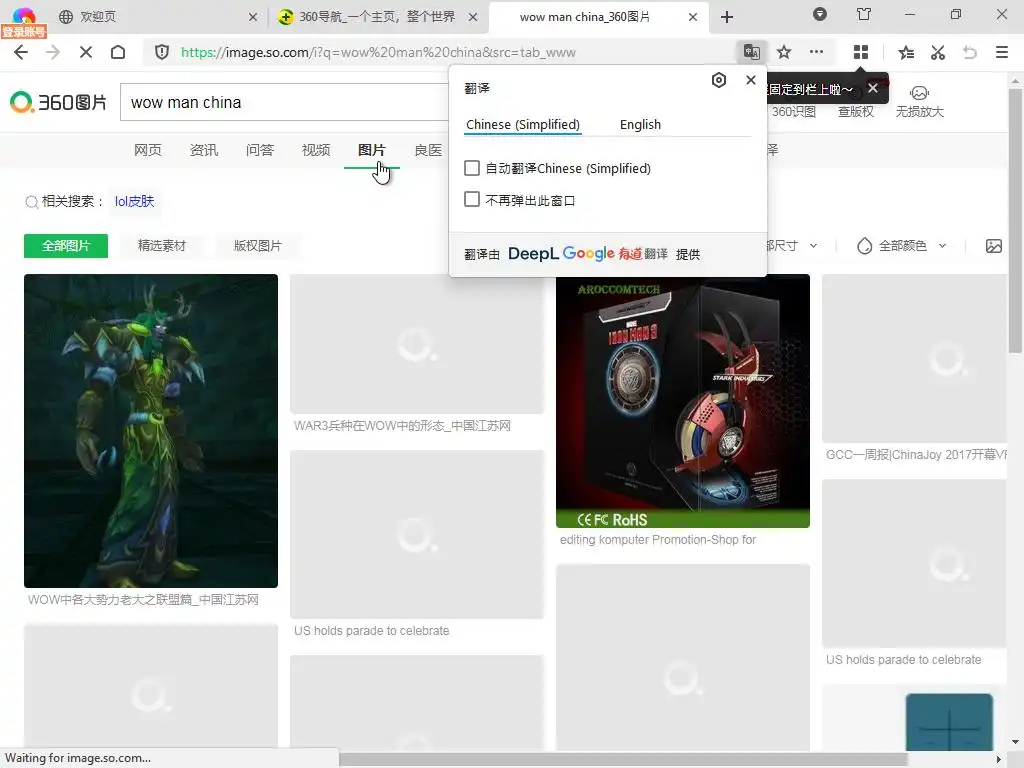Stop the page from loading
Viewport: 1024px width, 768px height.
[x=86, y=52]
